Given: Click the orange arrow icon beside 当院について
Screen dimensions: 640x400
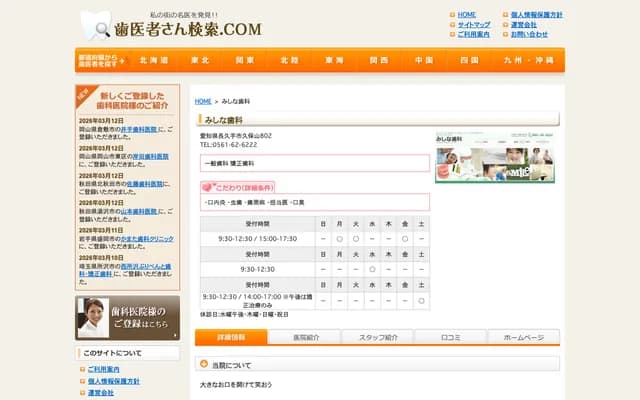Looking at the screenshot, I should tap(203, 366).
